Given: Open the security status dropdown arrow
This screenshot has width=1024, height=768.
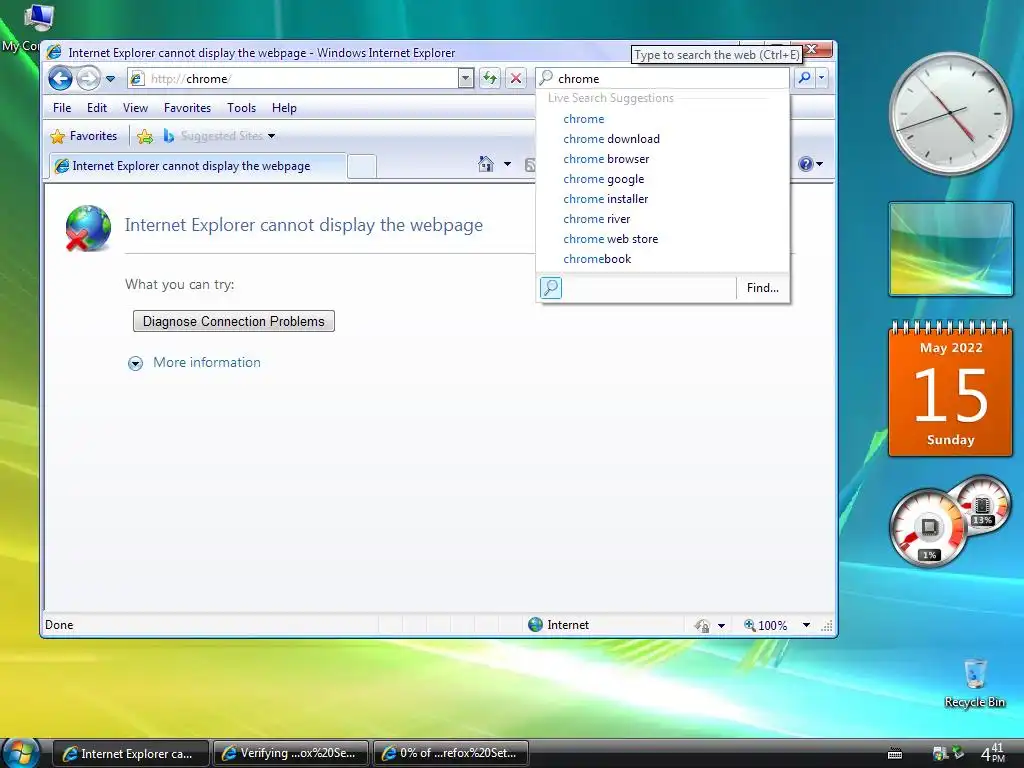Looking at the screenshot, I should point(721,626).
